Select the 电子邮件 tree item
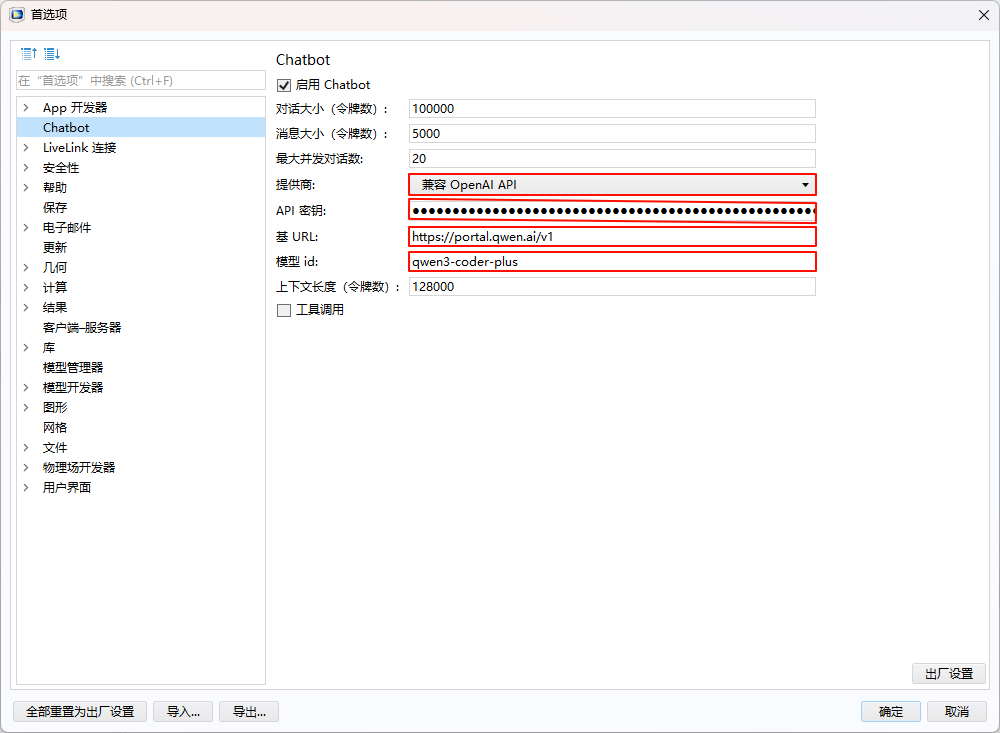 (67, 228)
